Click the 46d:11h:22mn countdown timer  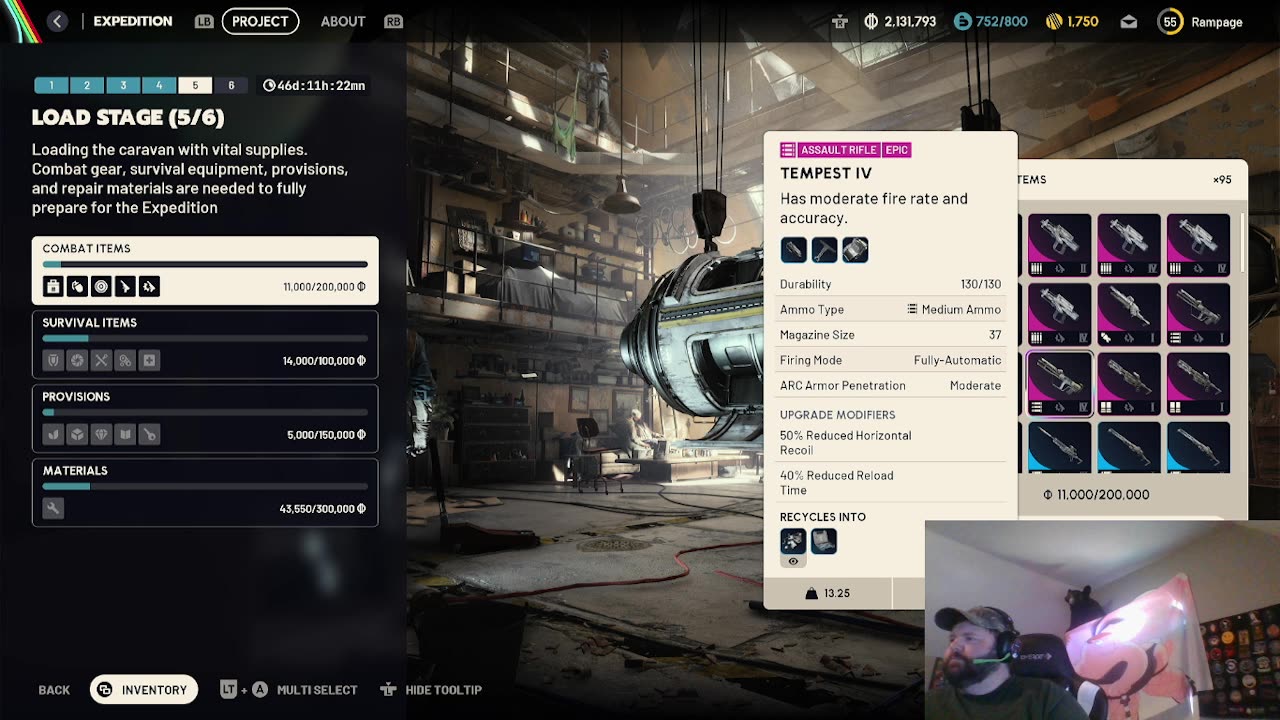314,86
